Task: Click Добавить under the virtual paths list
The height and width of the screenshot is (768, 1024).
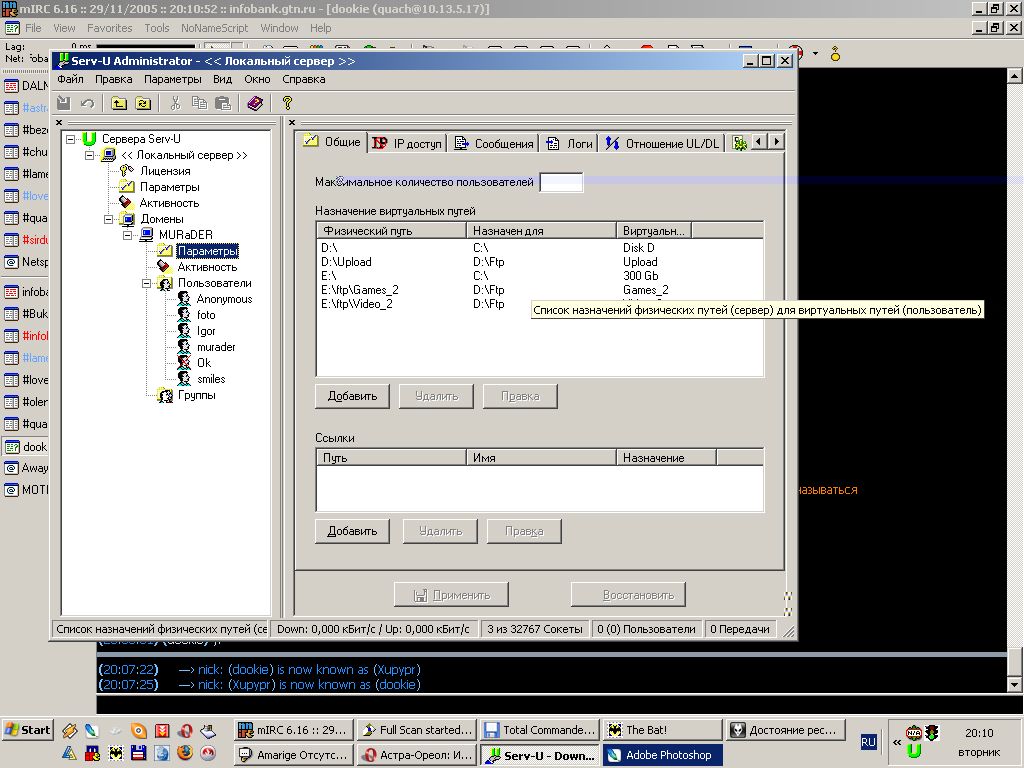Action: click(x=352, y=396)
